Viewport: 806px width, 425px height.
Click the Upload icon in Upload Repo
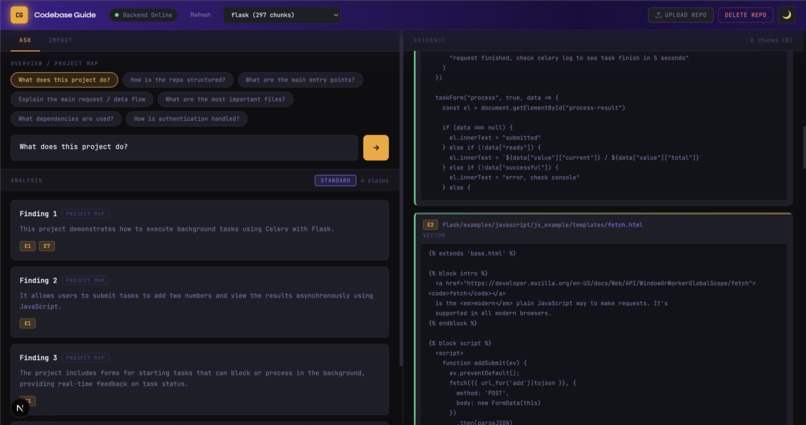(658, 15)
